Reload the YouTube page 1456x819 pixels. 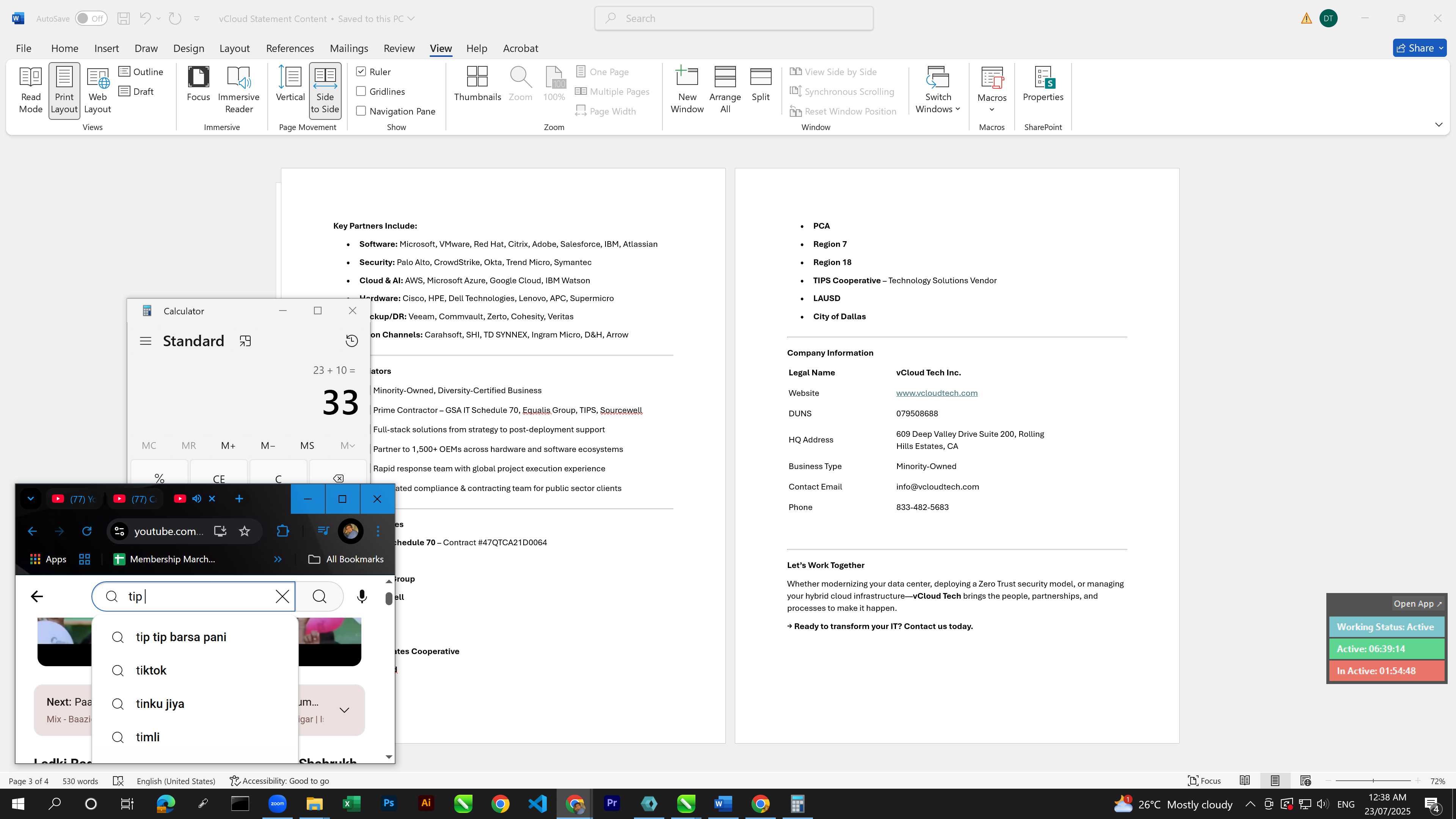coord(86,531)
